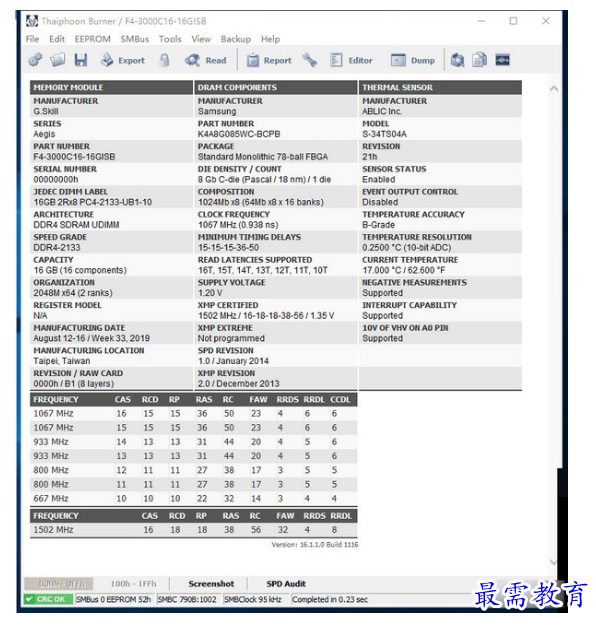Screen dimensions: 596x626
Task: Click the THERMAL SENSOR header
Action: coord(440,87)
